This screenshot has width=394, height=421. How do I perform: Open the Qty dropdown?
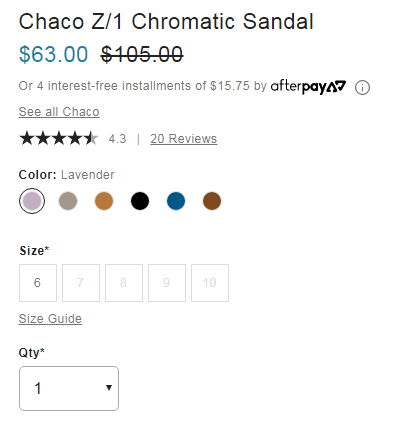coord(69,388)
